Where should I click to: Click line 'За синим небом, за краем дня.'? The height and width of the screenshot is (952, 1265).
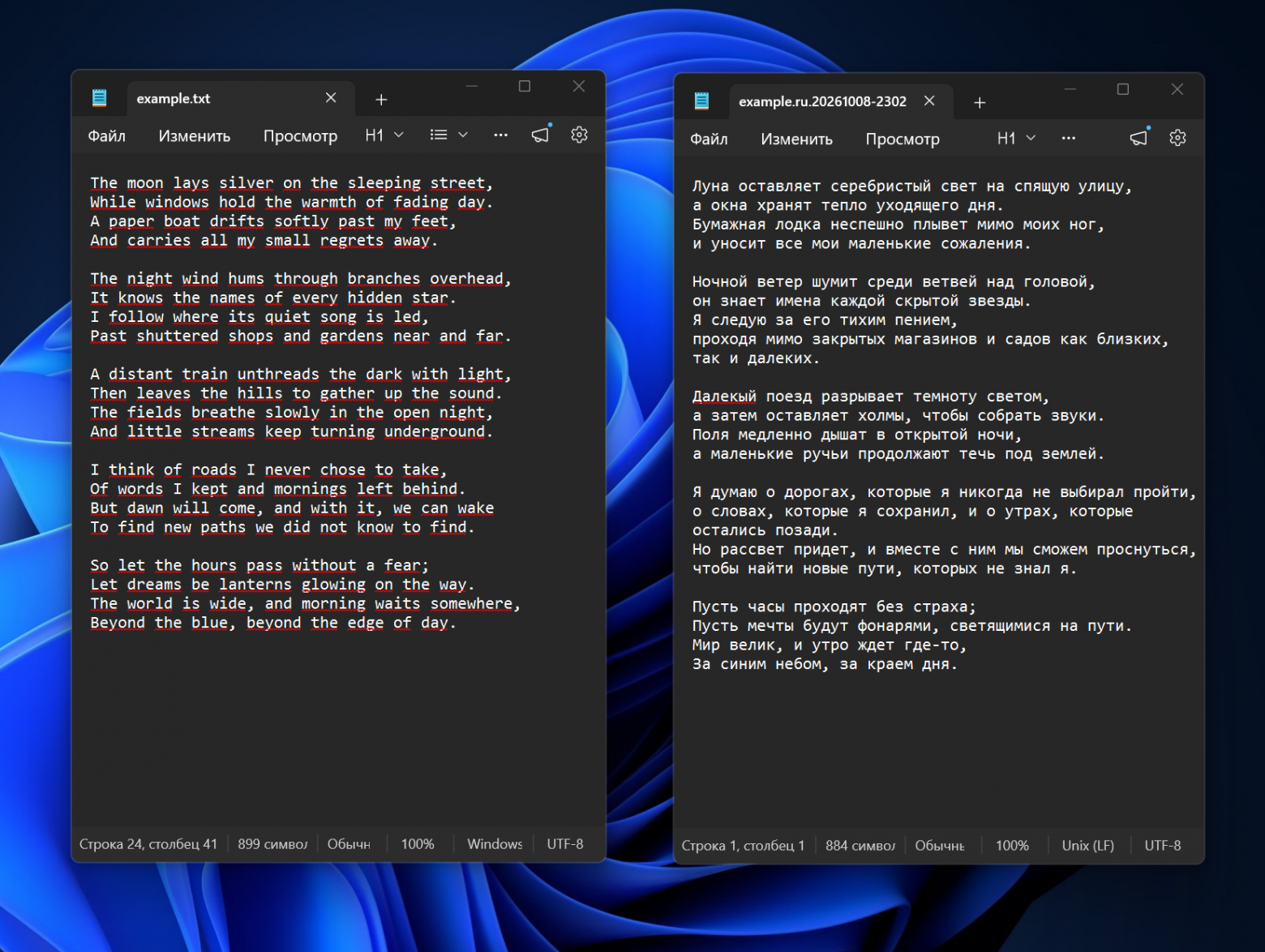[x=825, y=664]
